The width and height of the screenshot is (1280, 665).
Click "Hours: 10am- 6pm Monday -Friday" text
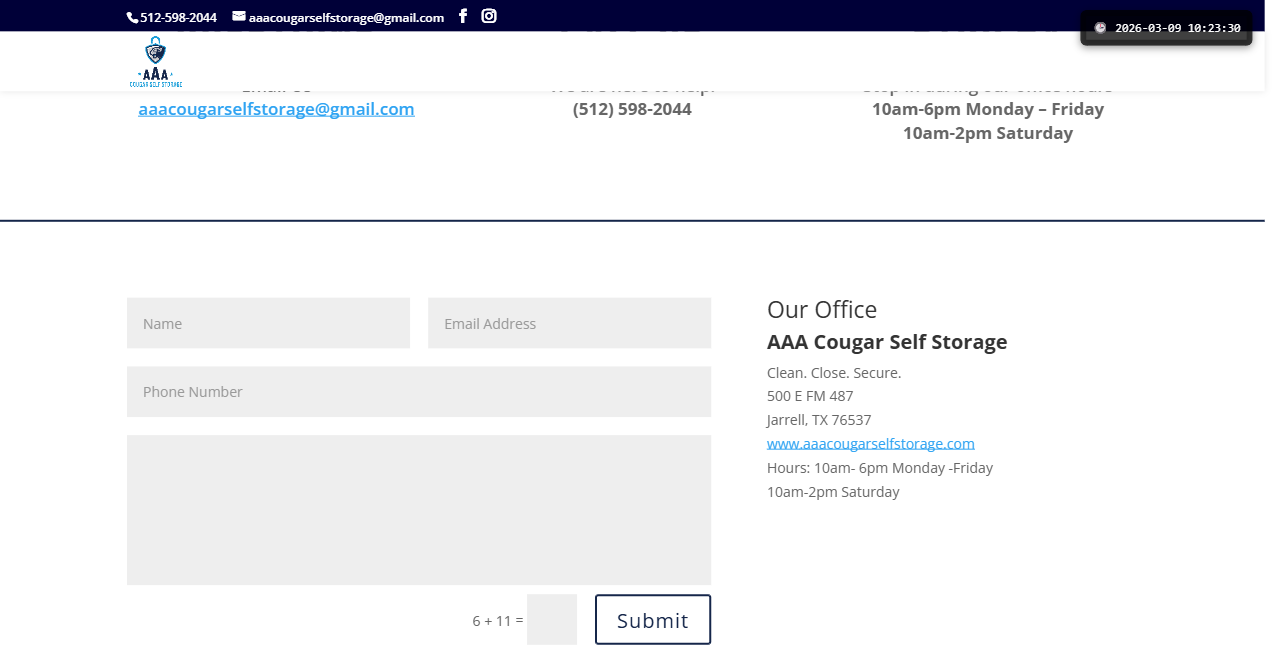tap(880, 468)
